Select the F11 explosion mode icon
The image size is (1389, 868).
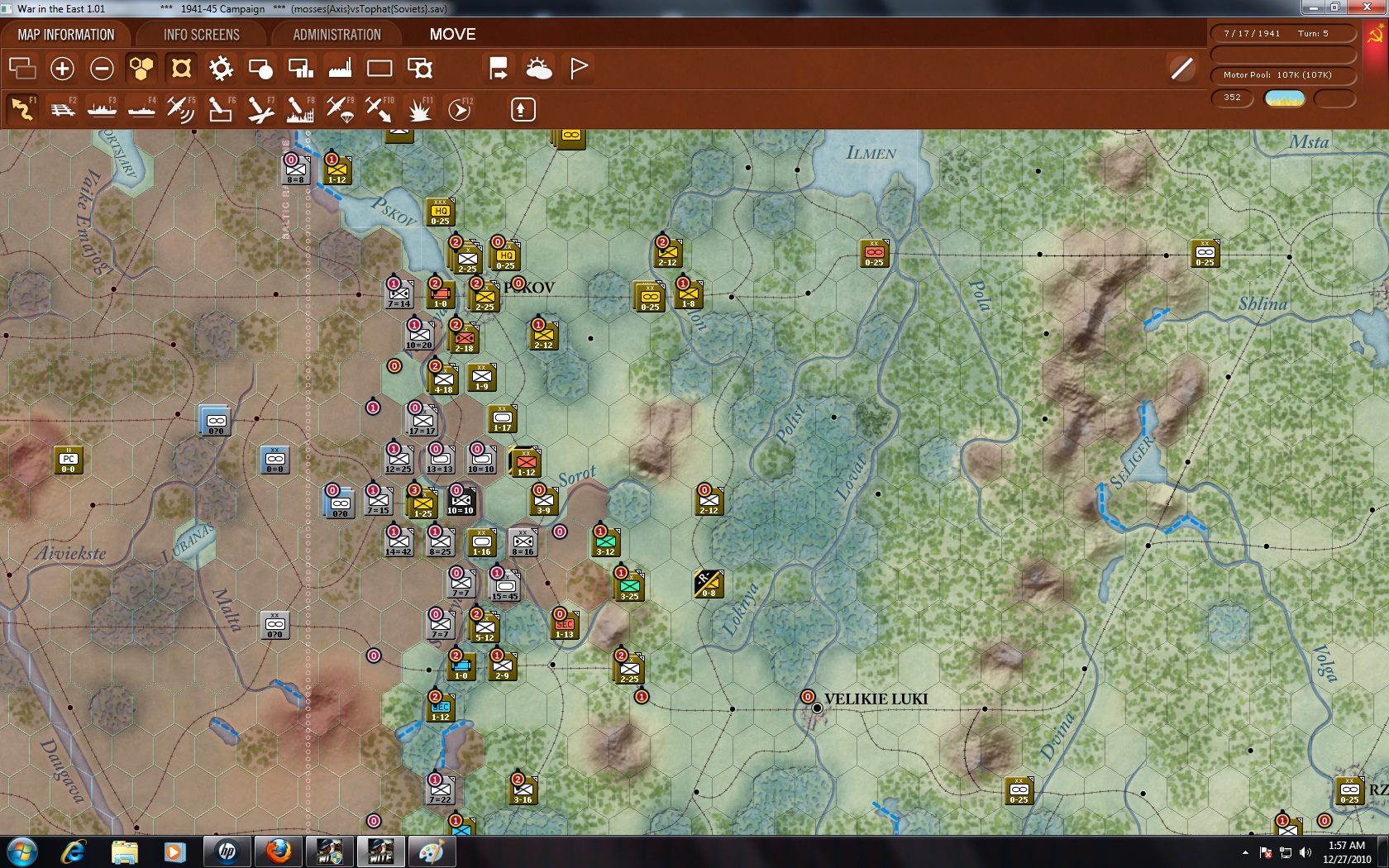(x=419, y=109)
